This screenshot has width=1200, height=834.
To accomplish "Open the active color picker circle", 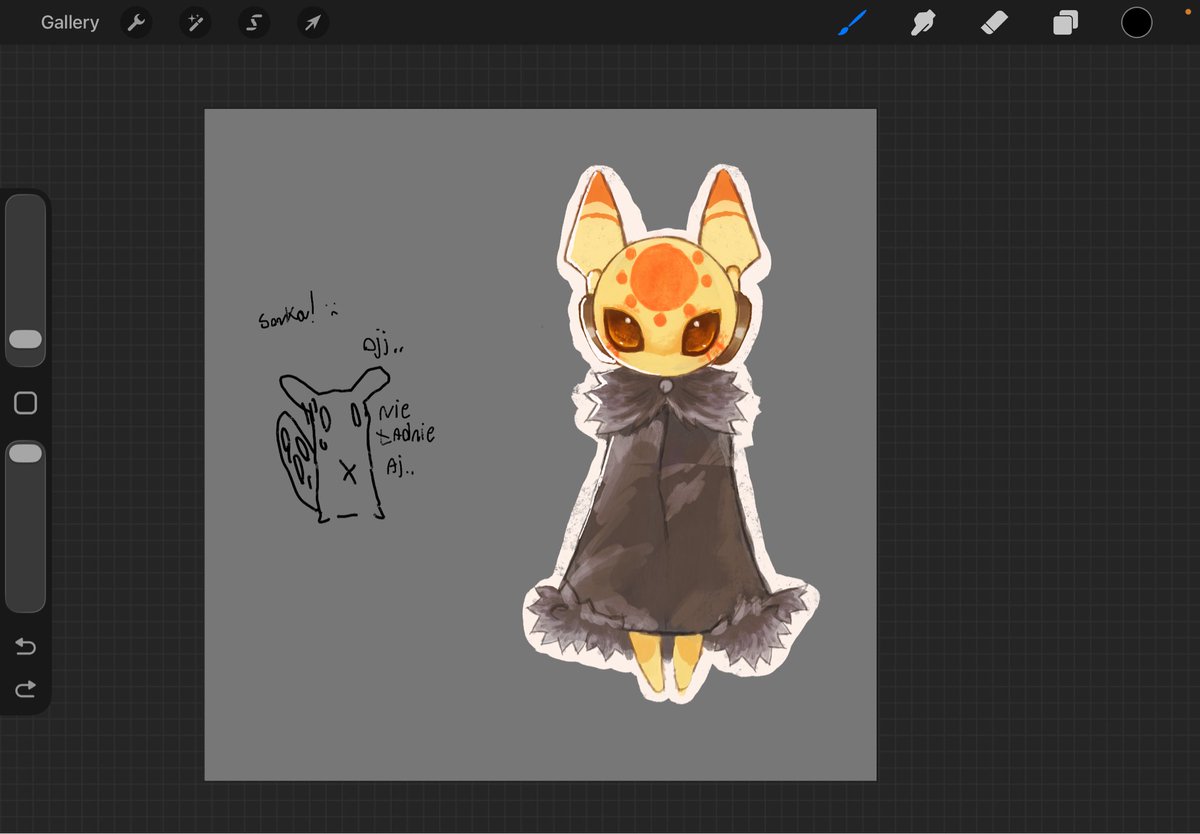I will click(x=1136, y=22).
